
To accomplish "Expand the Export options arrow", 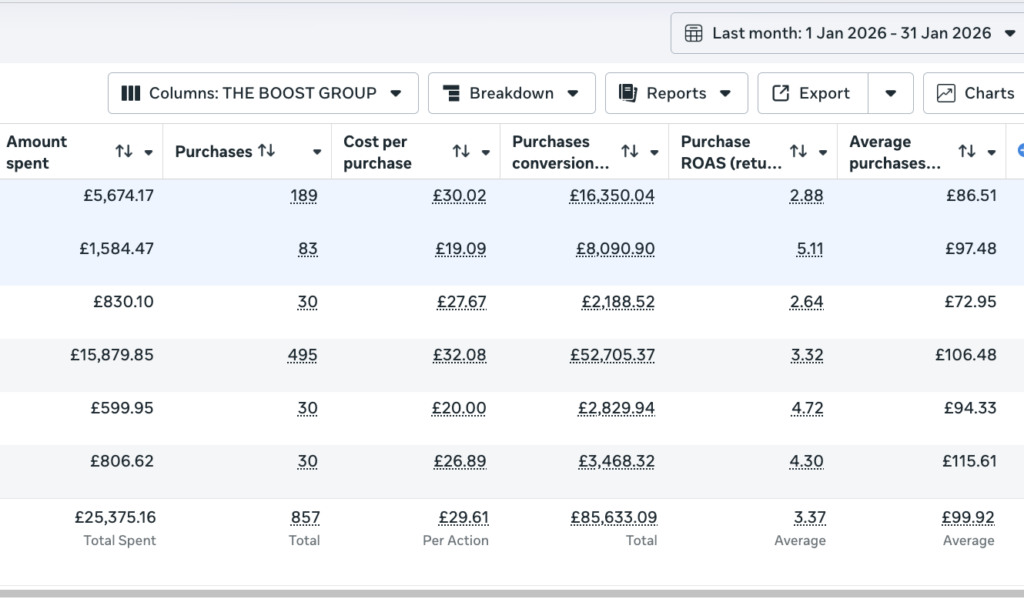I will [890, 93].
